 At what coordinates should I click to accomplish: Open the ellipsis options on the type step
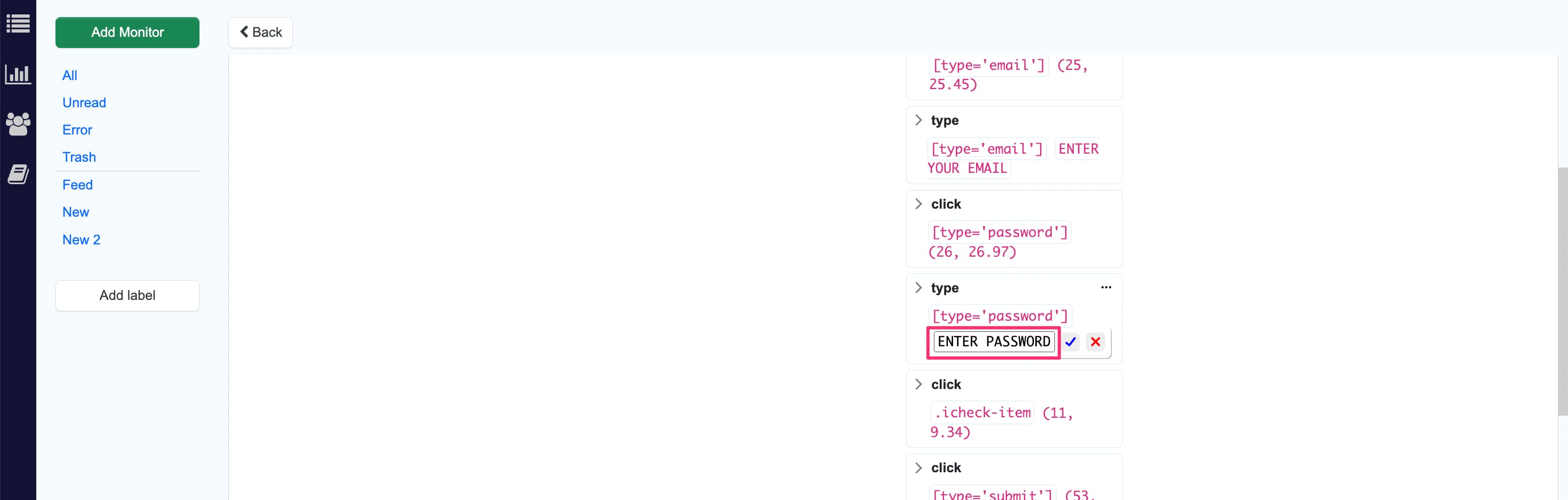coord(1106,287)
